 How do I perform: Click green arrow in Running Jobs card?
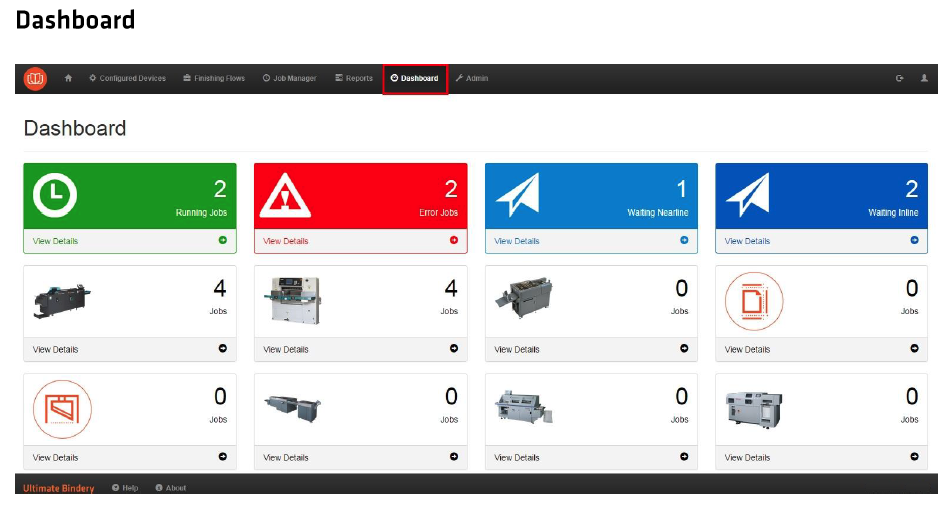223,240
